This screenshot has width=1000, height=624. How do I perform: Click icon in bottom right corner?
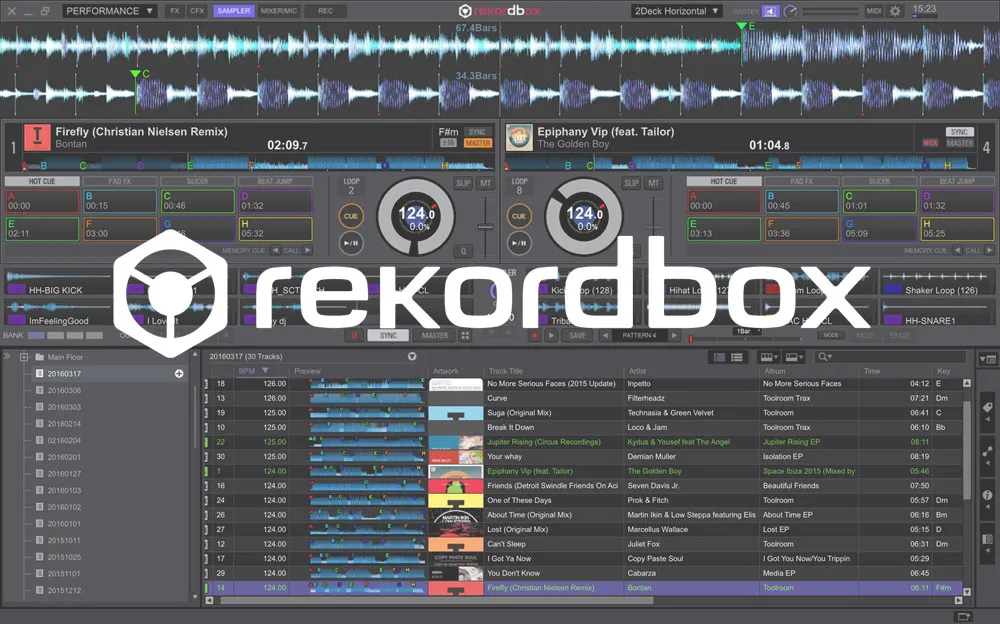[x=963, y=616]
